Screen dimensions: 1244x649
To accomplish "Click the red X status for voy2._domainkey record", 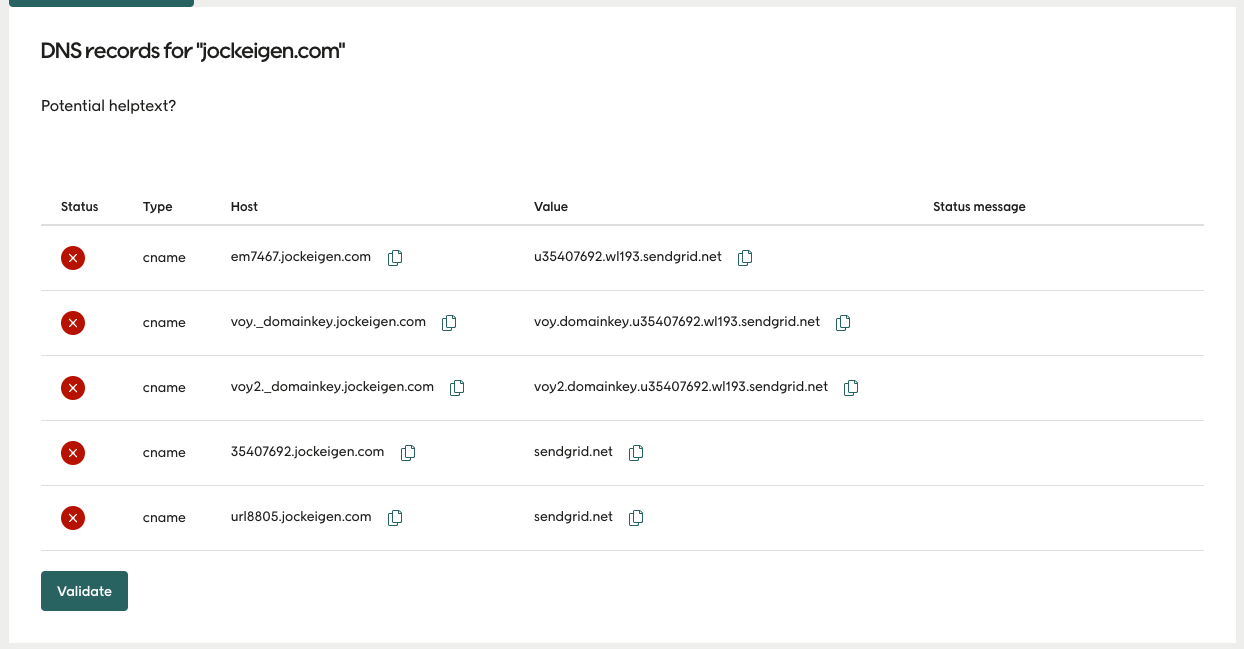I will pos(72,387).
